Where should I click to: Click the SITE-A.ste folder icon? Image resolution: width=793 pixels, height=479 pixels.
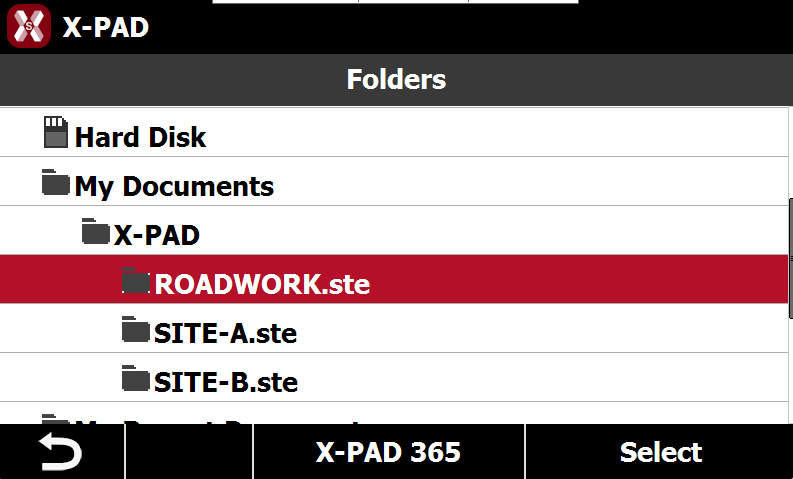click(x=136, y=329)
